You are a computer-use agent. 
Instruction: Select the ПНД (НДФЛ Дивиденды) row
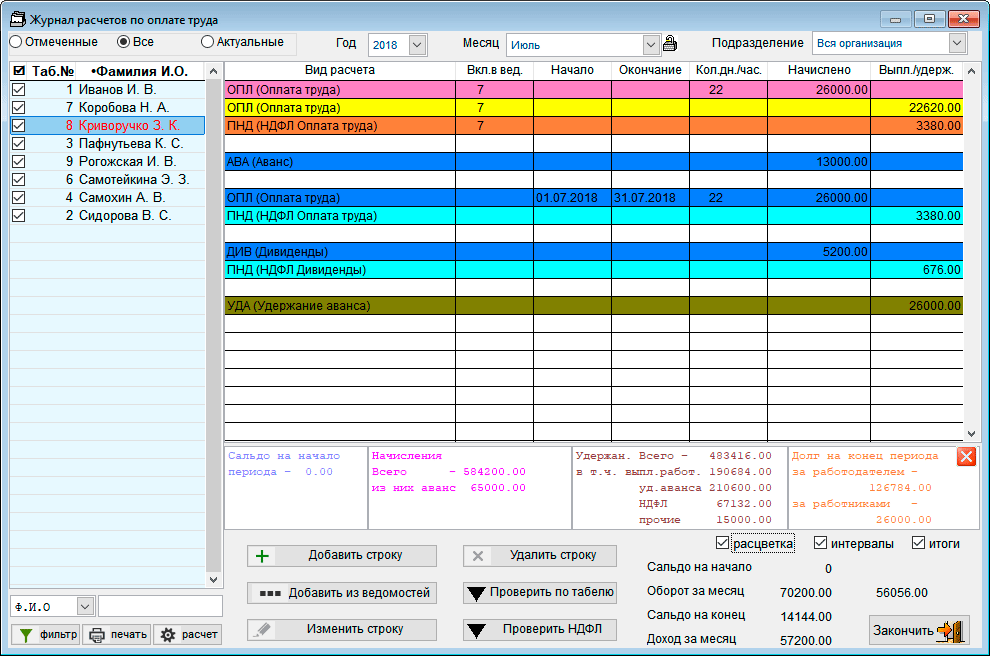tap(593, 270)
